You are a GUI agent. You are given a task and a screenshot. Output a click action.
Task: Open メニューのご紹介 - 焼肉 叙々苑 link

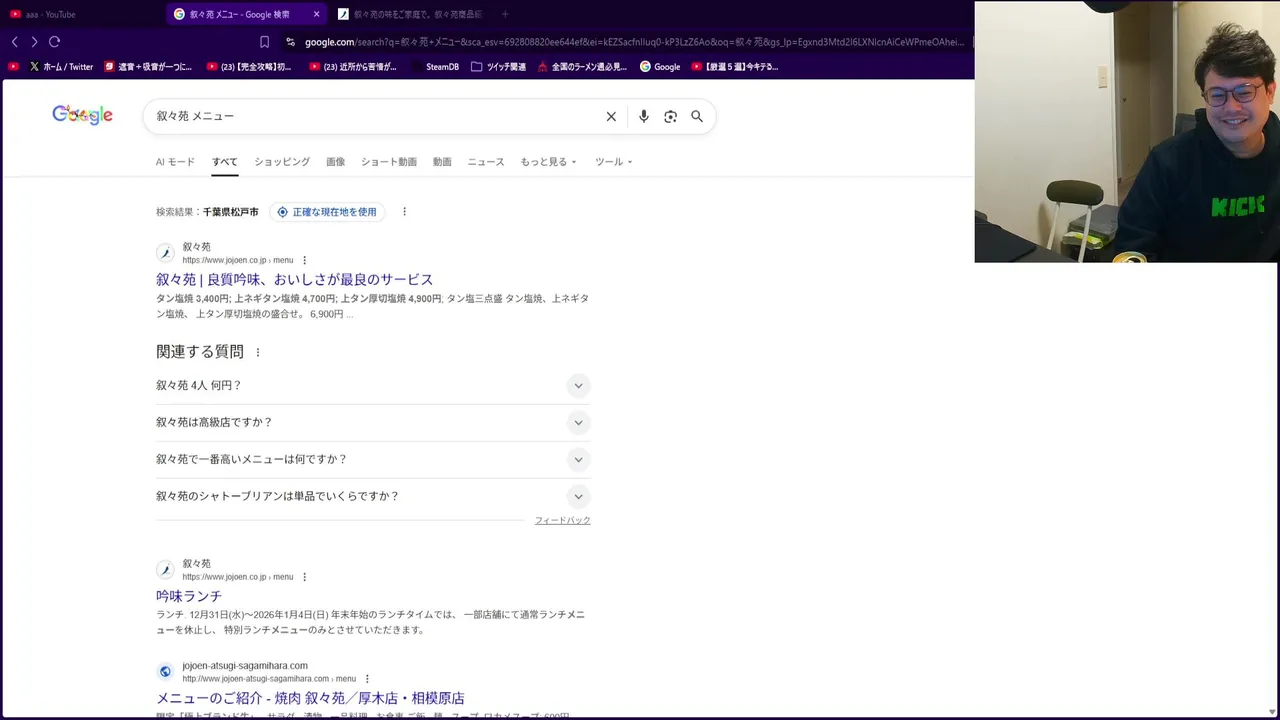tap(310, 698)
